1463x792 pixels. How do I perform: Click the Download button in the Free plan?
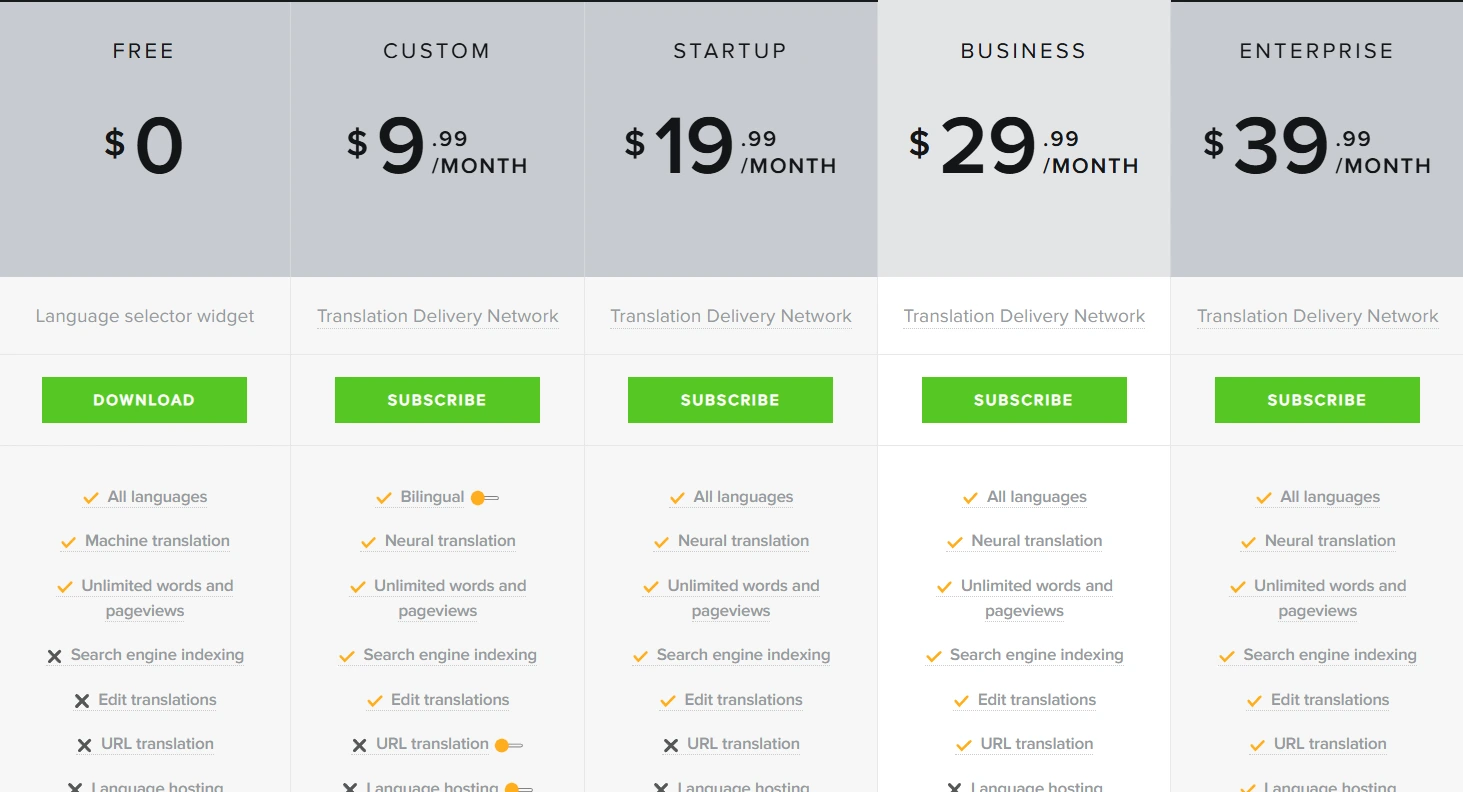(144, 399)
